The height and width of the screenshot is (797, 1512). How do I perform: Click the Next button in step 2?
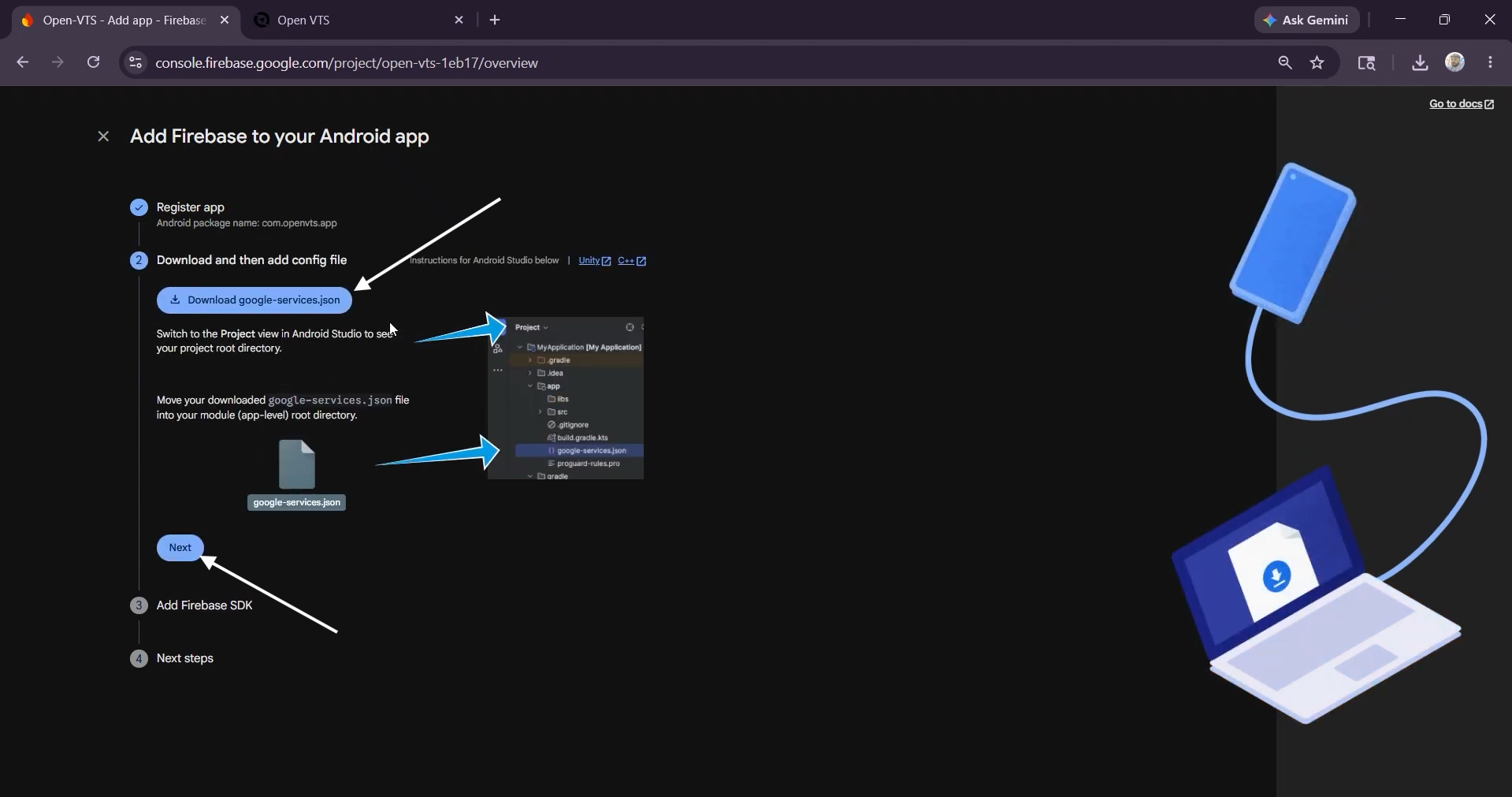click(180, 548)
